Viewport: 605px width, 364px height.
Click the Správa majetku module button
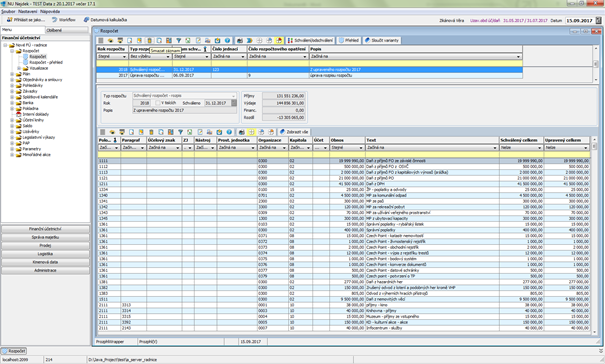45,237
